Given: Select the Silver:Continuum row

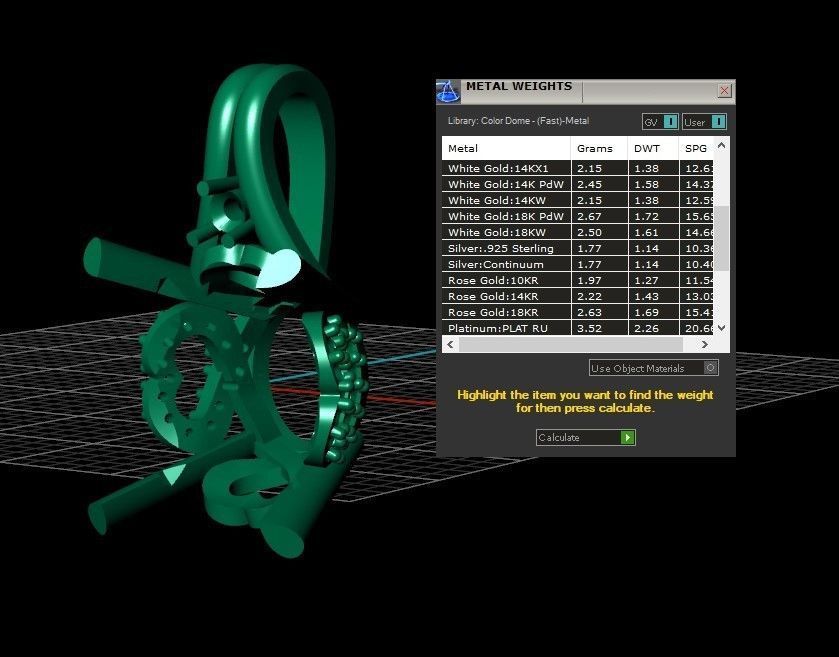Looking at the screenshot, I should point(578,264).
